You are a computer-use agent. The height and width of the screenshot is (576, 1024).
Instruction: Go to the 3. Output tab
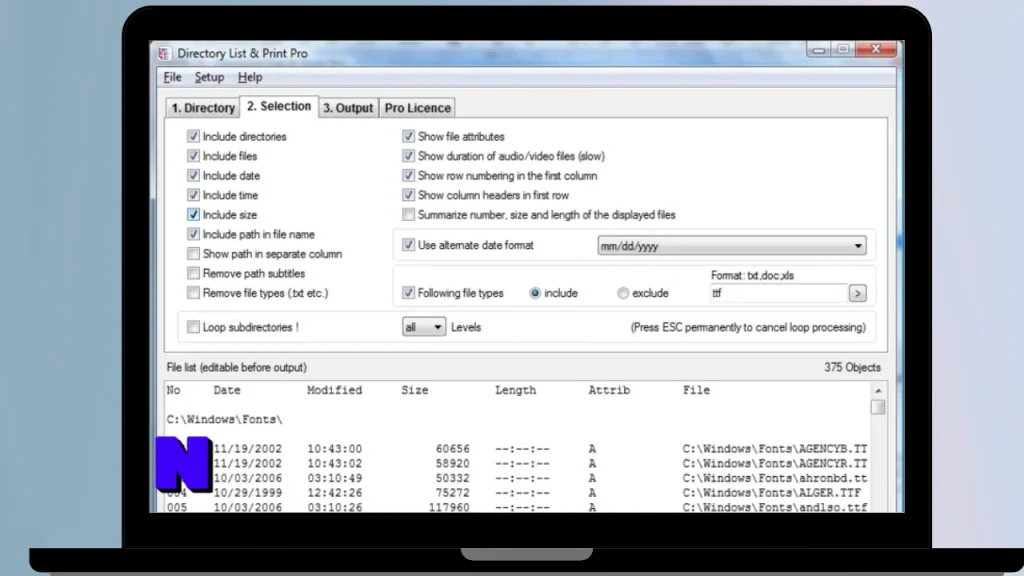(348, 108)
